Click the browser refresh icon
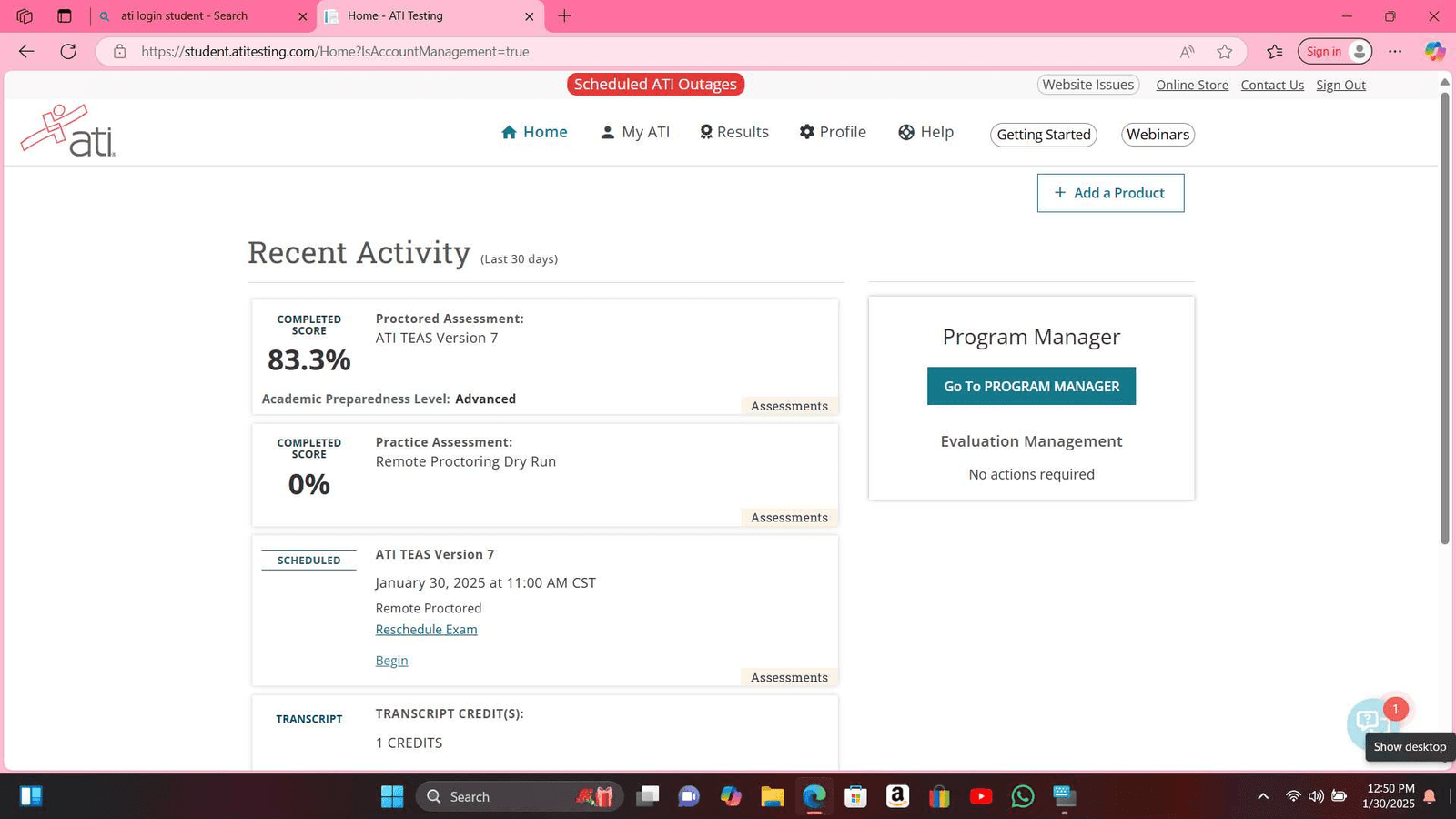 click(x=68, y=52)
